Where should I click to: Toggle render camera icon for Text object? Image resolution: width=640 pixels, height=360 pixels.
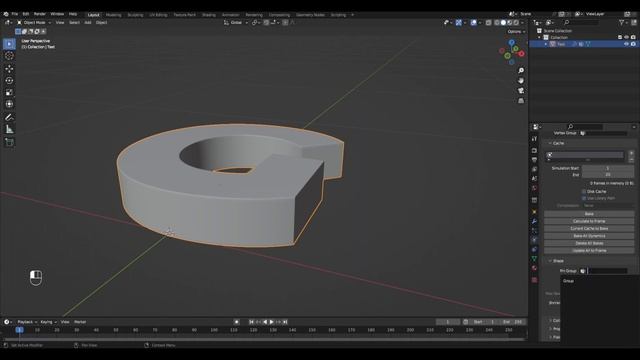click(x=633, y=44)
